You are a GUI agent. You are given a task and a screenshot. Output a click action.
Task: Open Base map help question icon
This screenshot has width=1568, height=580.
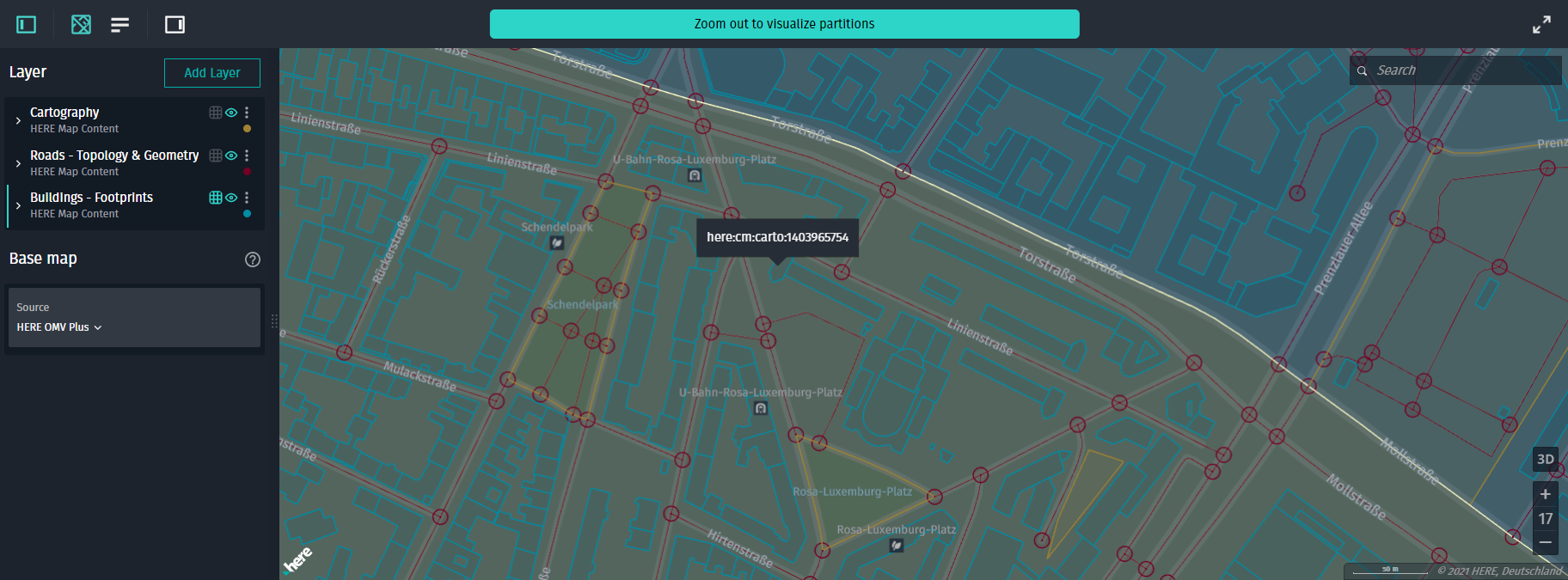coord(253,259)
